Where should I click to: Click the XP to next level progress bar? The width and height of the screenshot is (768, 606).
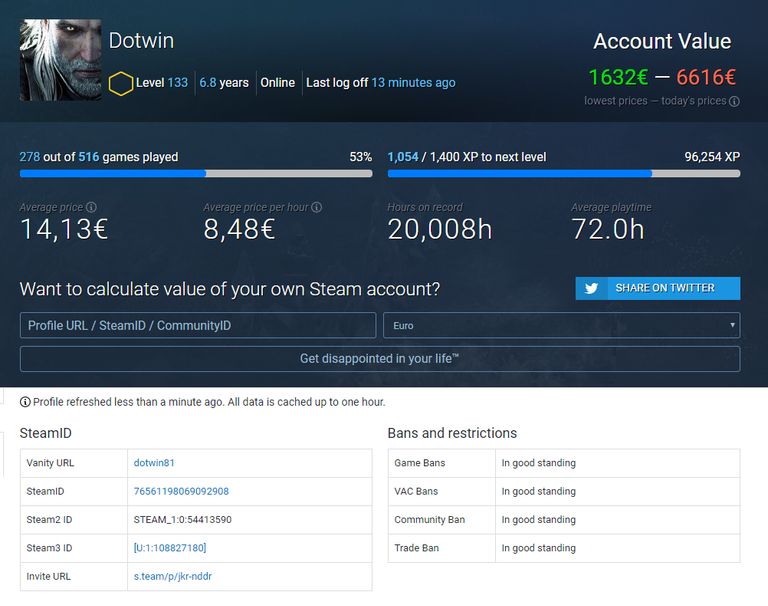point(564,173)
